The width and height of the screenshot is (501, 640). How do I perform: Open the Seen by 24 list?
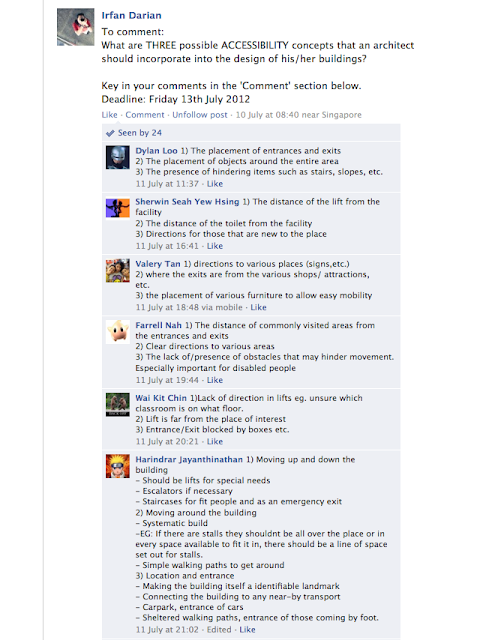(x=140, y=133)
